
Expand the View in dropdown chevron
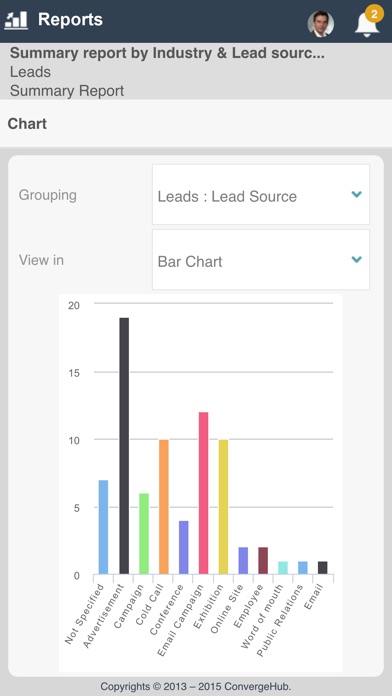point(356,259)
